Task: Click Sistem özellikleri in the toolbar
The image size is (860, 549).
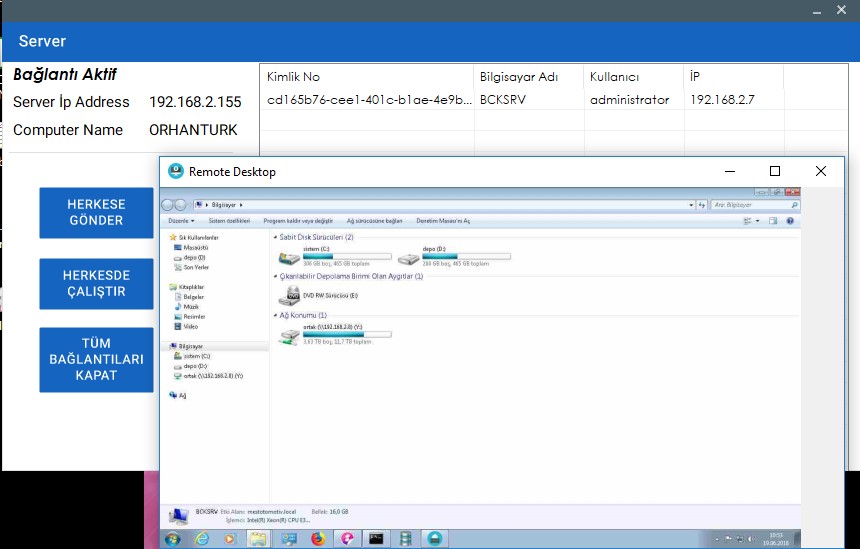Action: click(229, 220)
